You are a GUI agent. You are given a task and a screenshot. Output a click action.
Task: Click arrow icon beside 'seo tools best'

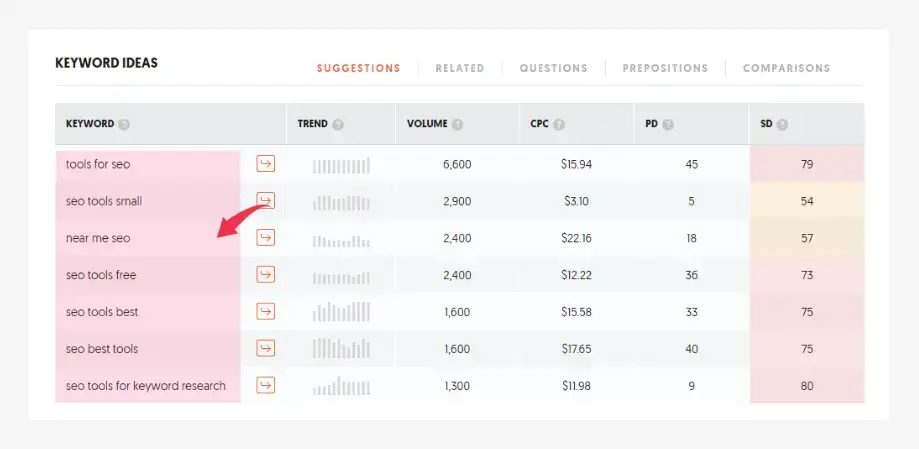pyautogui.click(x=265, y=312)
